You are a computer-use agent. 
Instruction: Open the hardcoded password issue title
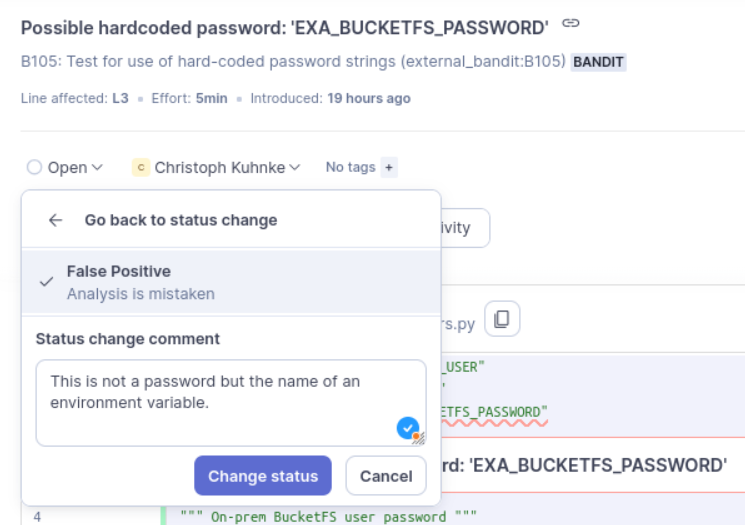pyautogui.click(x=285, y=24)
